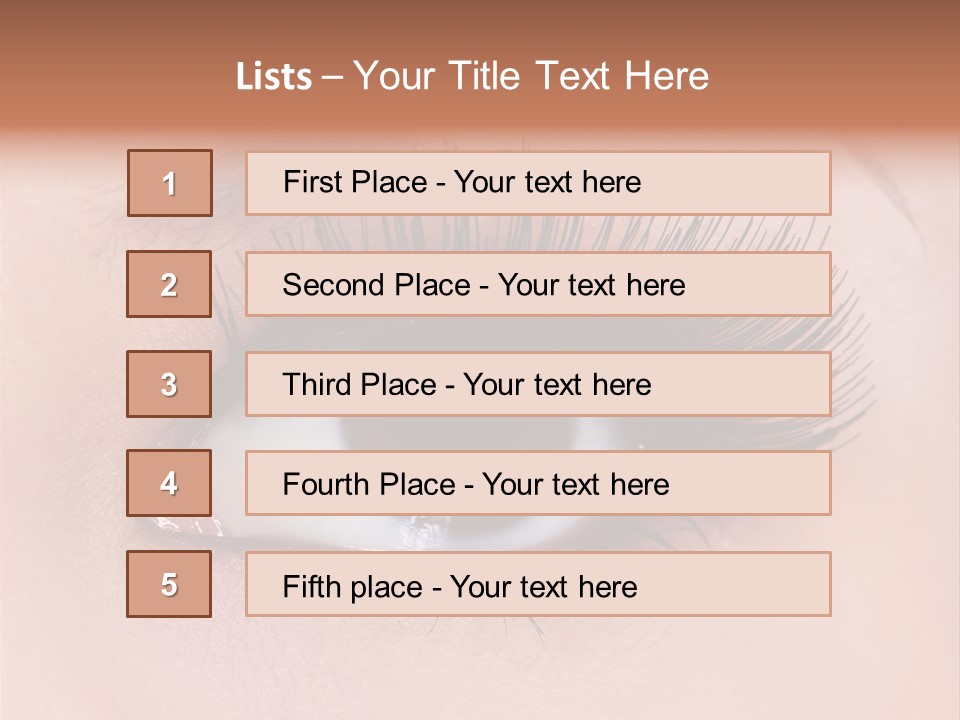Viewport: 960px width, 720px height.
Task: Pick the number 4 box
Action: [169, 483]
